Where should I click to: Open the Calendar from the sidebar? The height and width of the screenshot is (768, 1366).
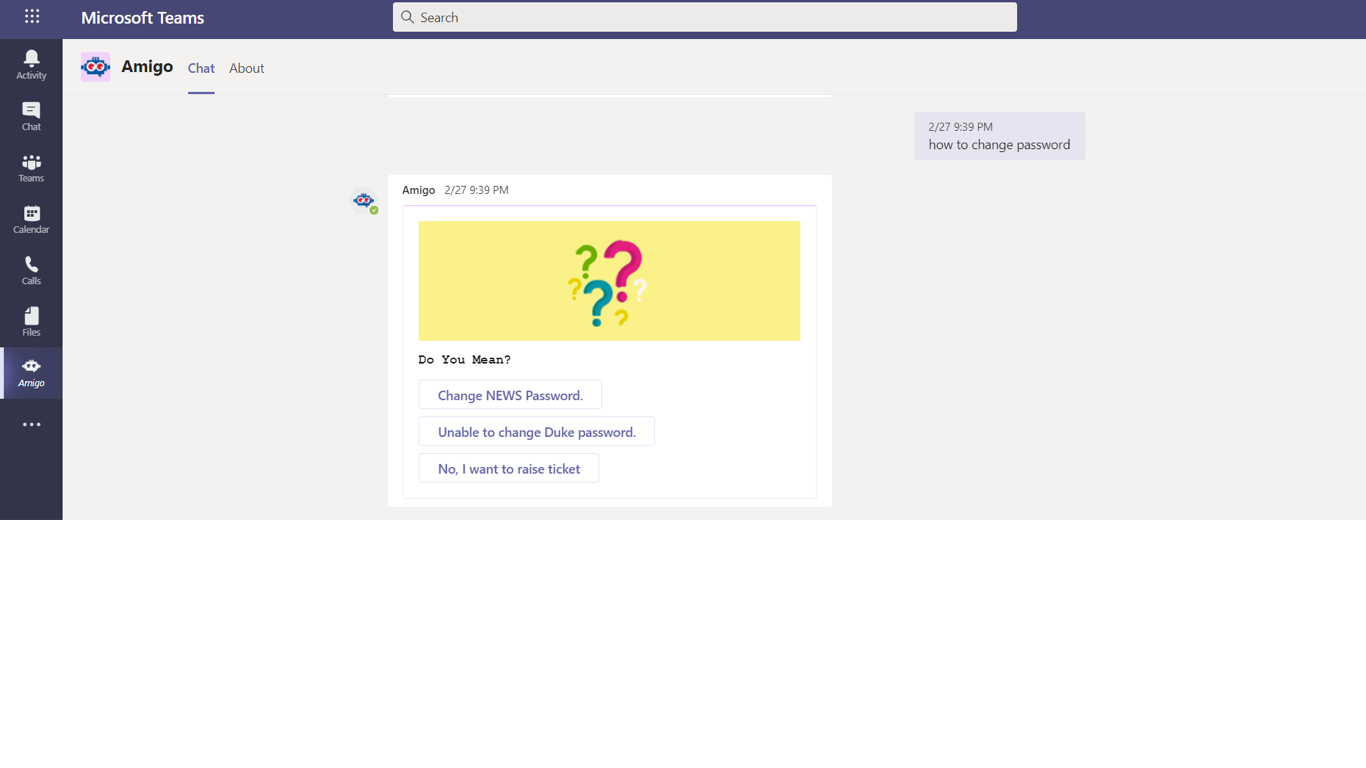click(x=31, y=217)
